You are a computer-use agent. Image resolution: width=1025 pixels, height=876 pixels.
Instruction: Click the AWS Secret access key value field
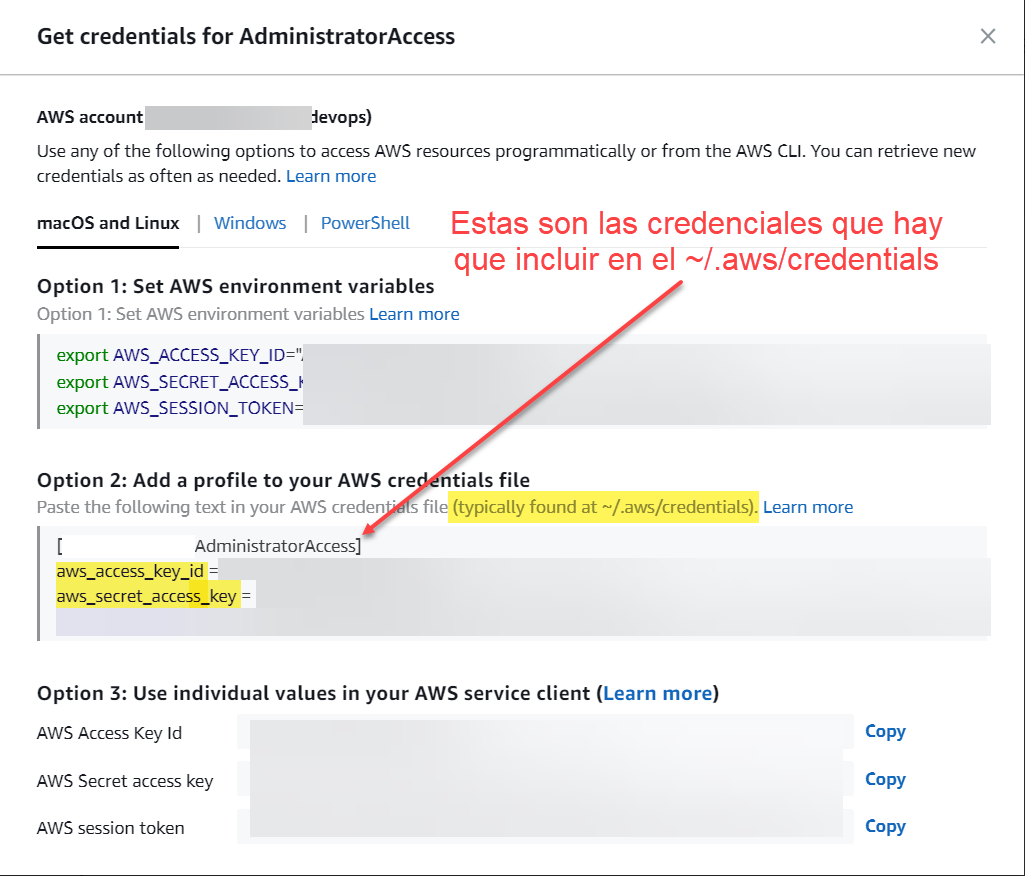[545, 780]
